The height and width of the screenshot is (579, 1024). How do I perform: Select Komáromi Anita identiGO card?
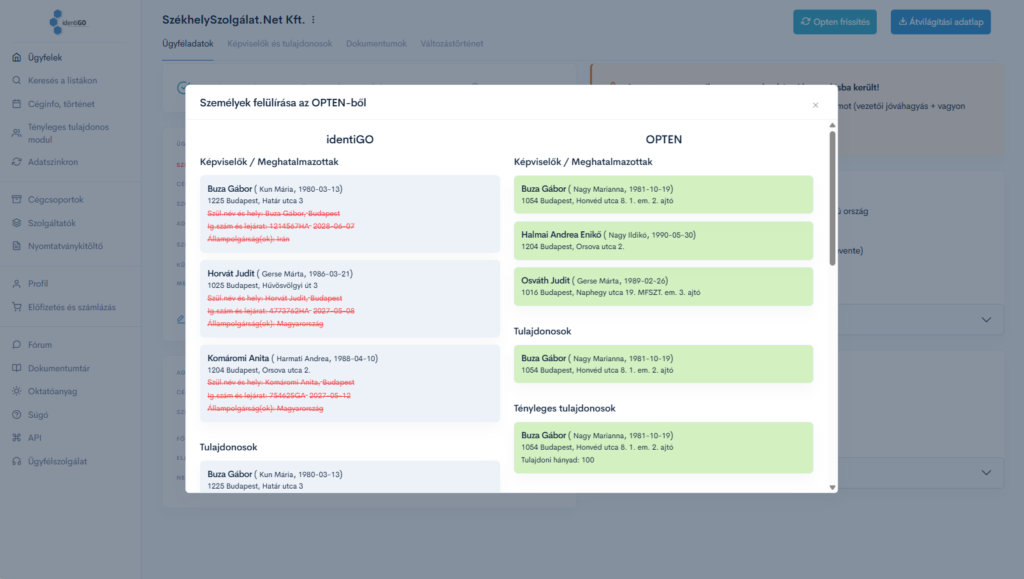350,383
